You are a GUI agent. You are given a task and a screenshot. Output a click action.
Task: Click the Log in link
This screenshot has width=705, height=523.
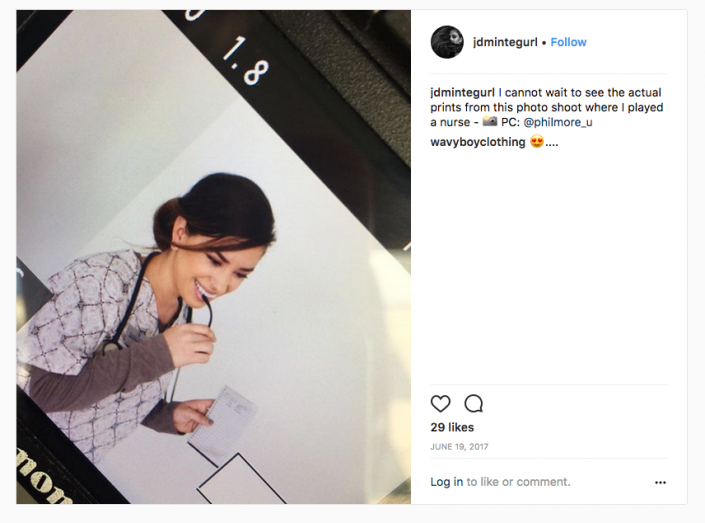(446, 482)
